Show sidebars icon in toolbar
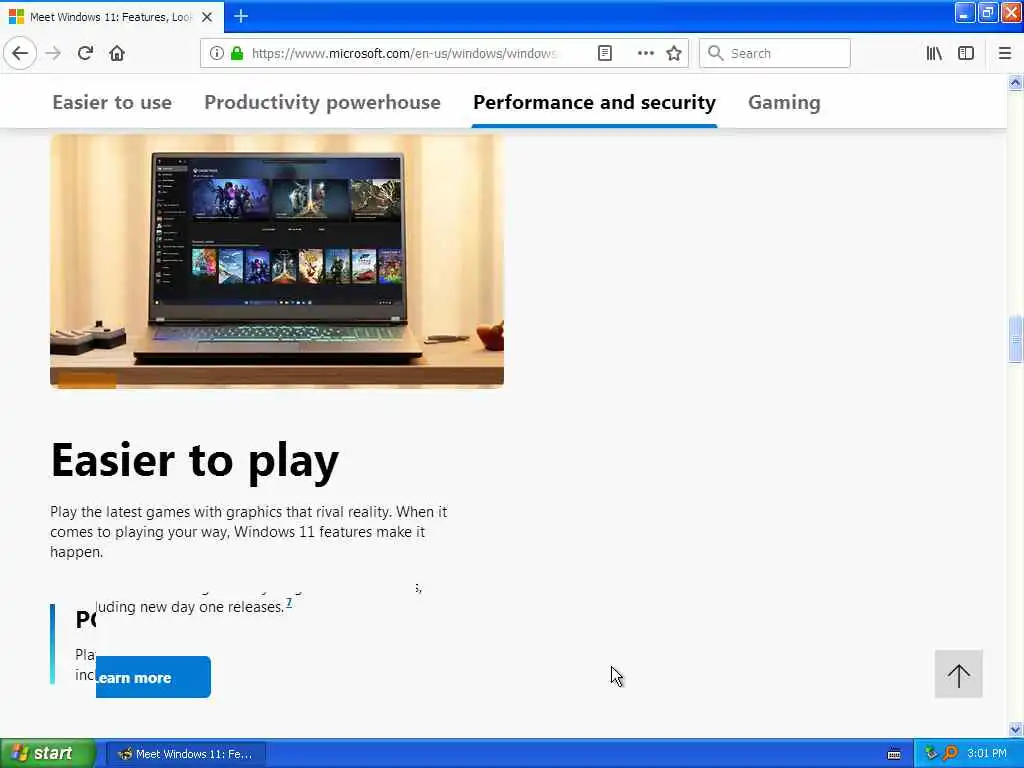The width and height of the screenshot is (1024, 768). coord(966,54)
